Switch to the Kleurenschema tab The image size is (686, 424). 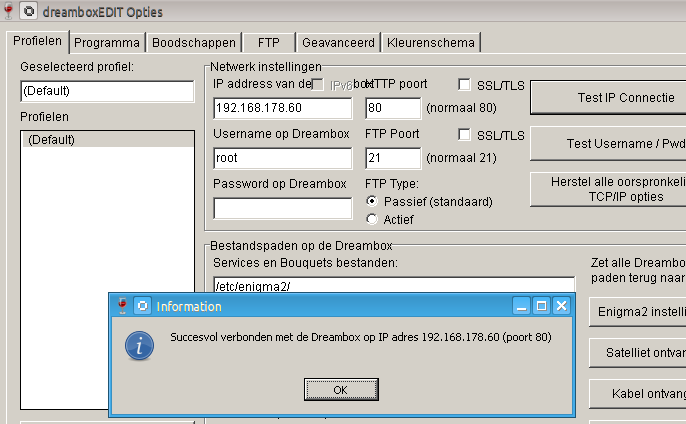430,43
